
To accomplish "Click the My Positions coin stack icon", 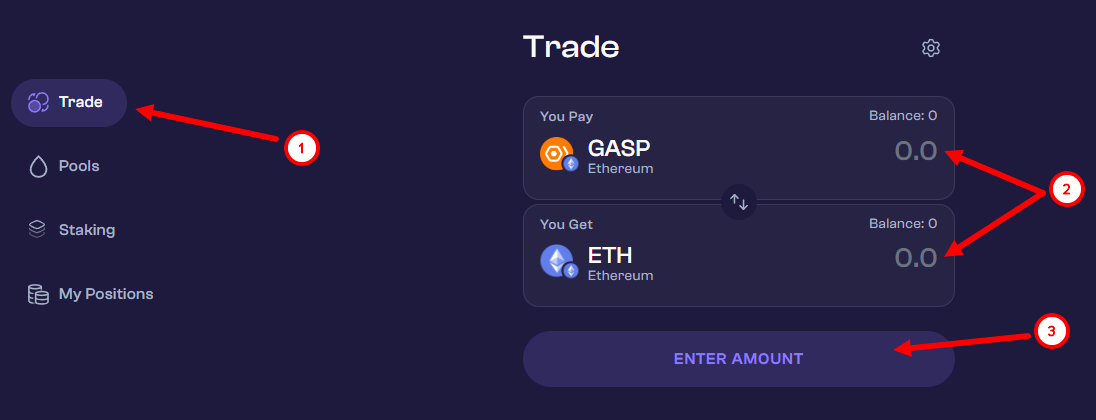I will tap(38, 294).
